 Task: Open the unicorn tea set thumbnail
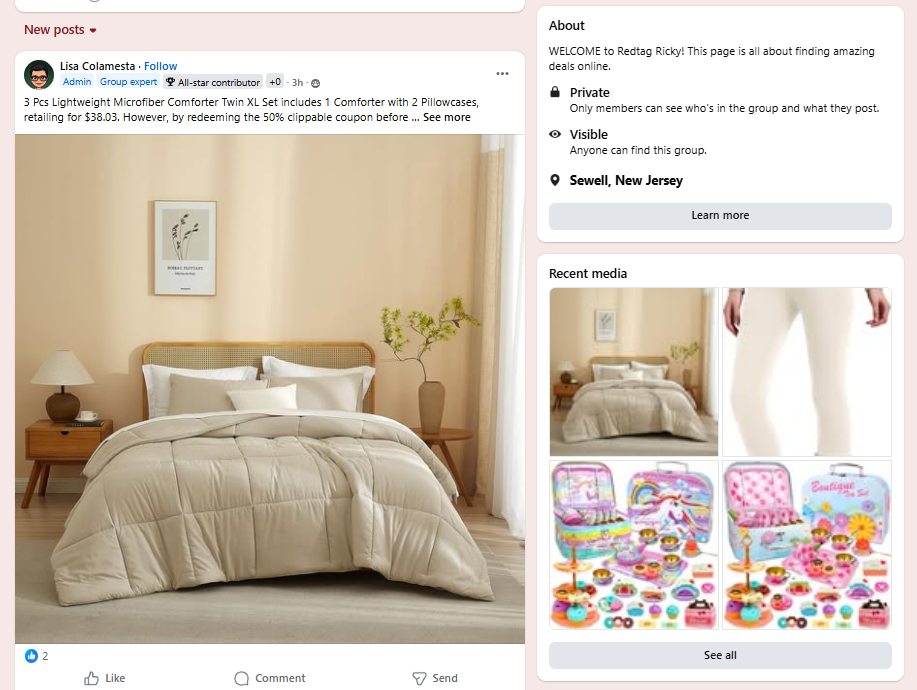[633, 545]
